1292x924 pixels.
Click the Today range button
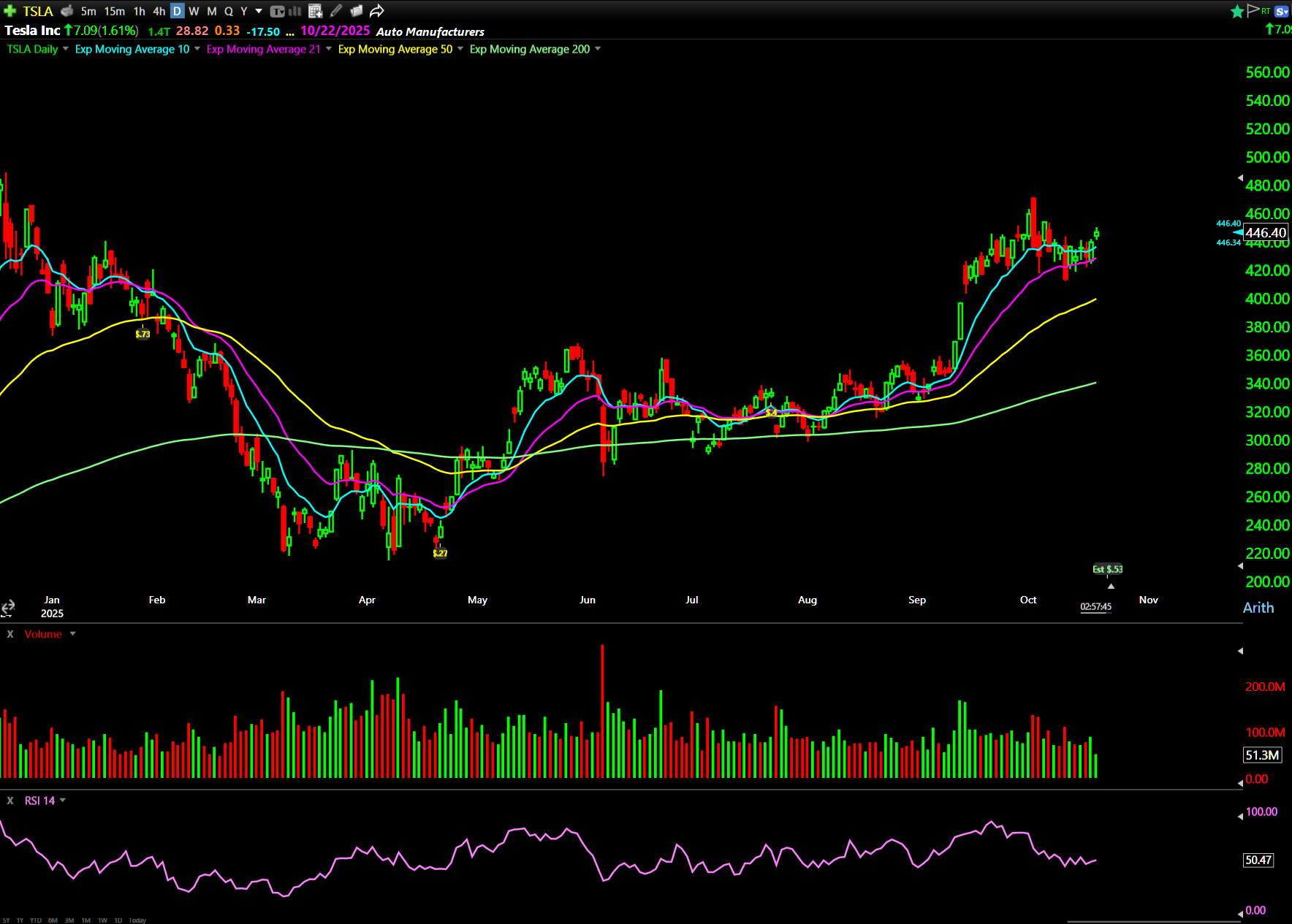click(x=137, y=920)
